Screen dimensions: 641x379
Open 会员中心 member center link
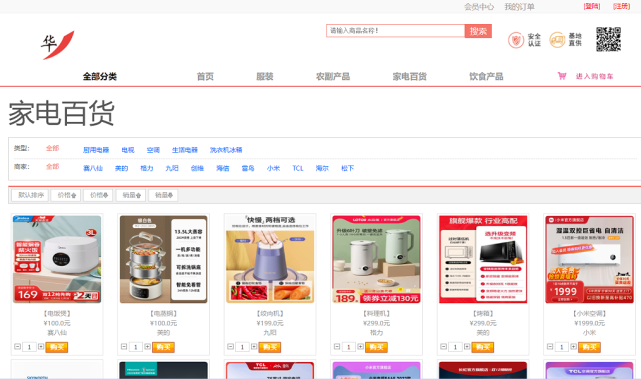tap(479, 7)
